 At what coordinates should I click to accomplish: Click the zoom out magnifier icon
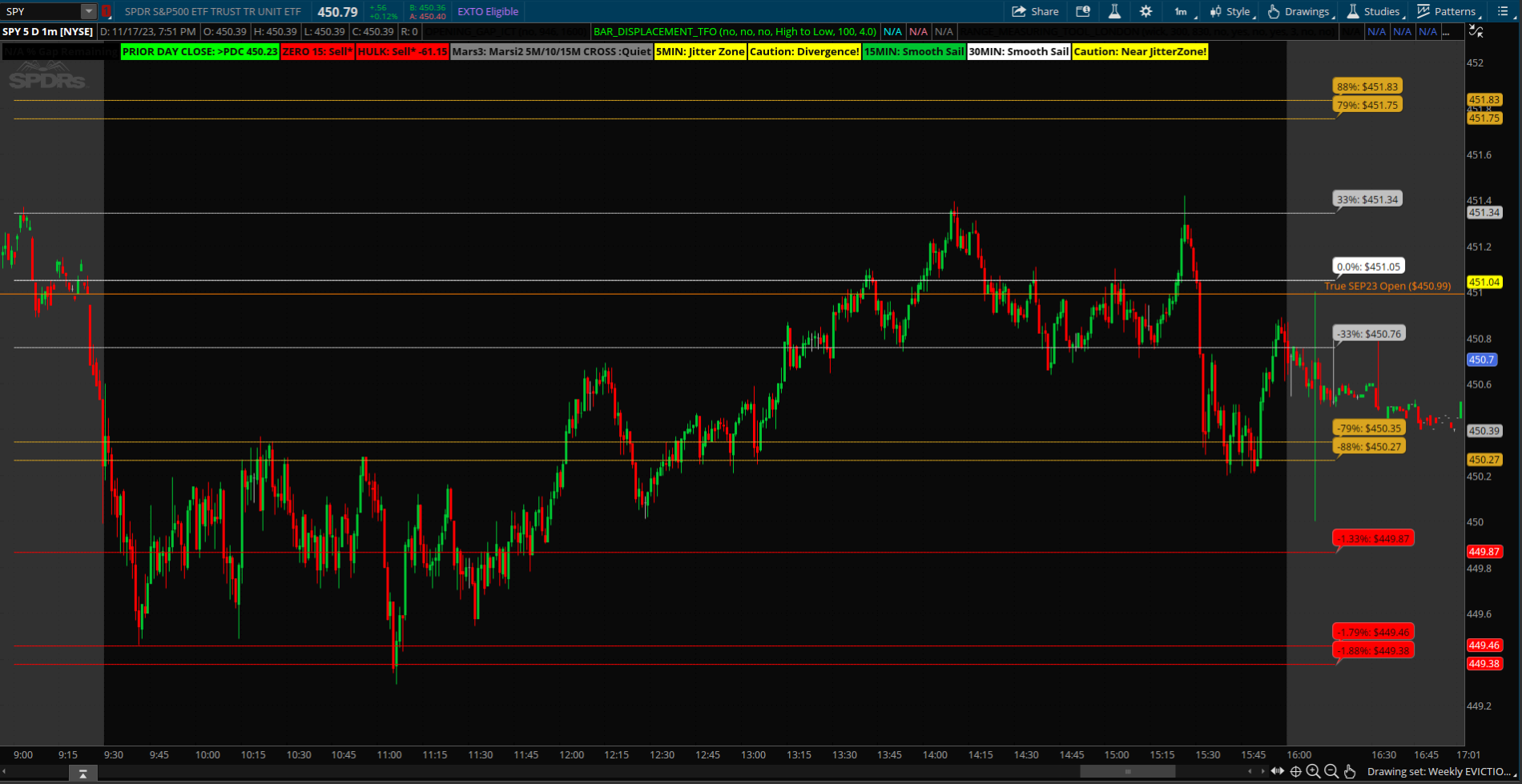click(x=1331, y=771)
